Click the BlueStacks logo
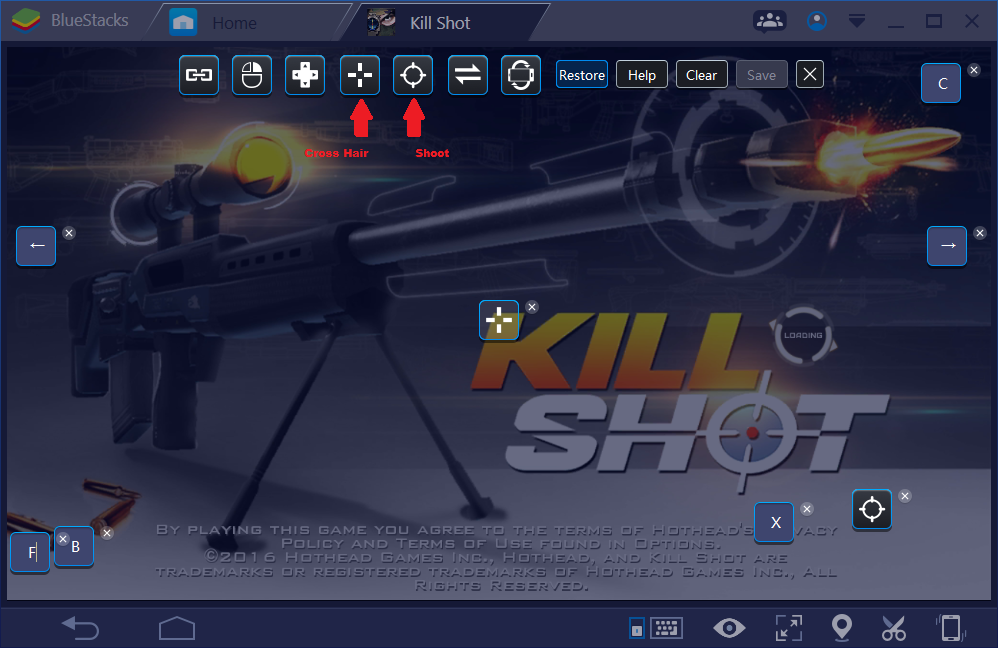The width and height of the screenshot is (998, 648). pyautogui.click(x=26, y=20)
